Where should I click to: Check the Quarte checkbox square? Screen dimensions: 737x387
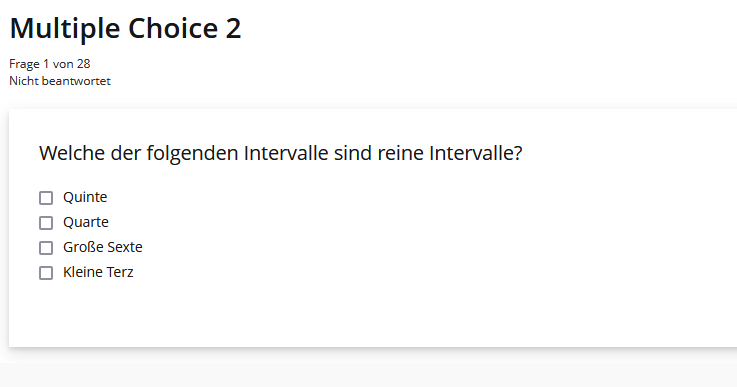(46, 223)
